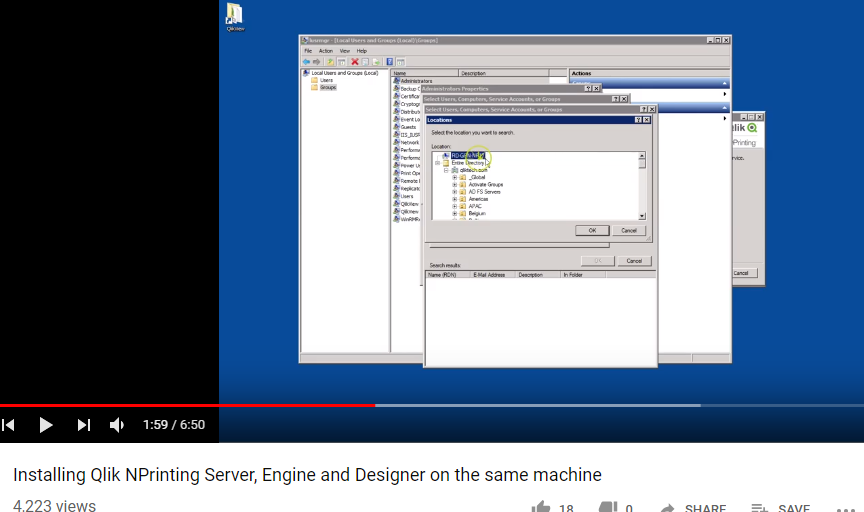Click the help button on Locations dialog
Image resolution: width=864 pixels, height=512 pixels.
[638, 120]
